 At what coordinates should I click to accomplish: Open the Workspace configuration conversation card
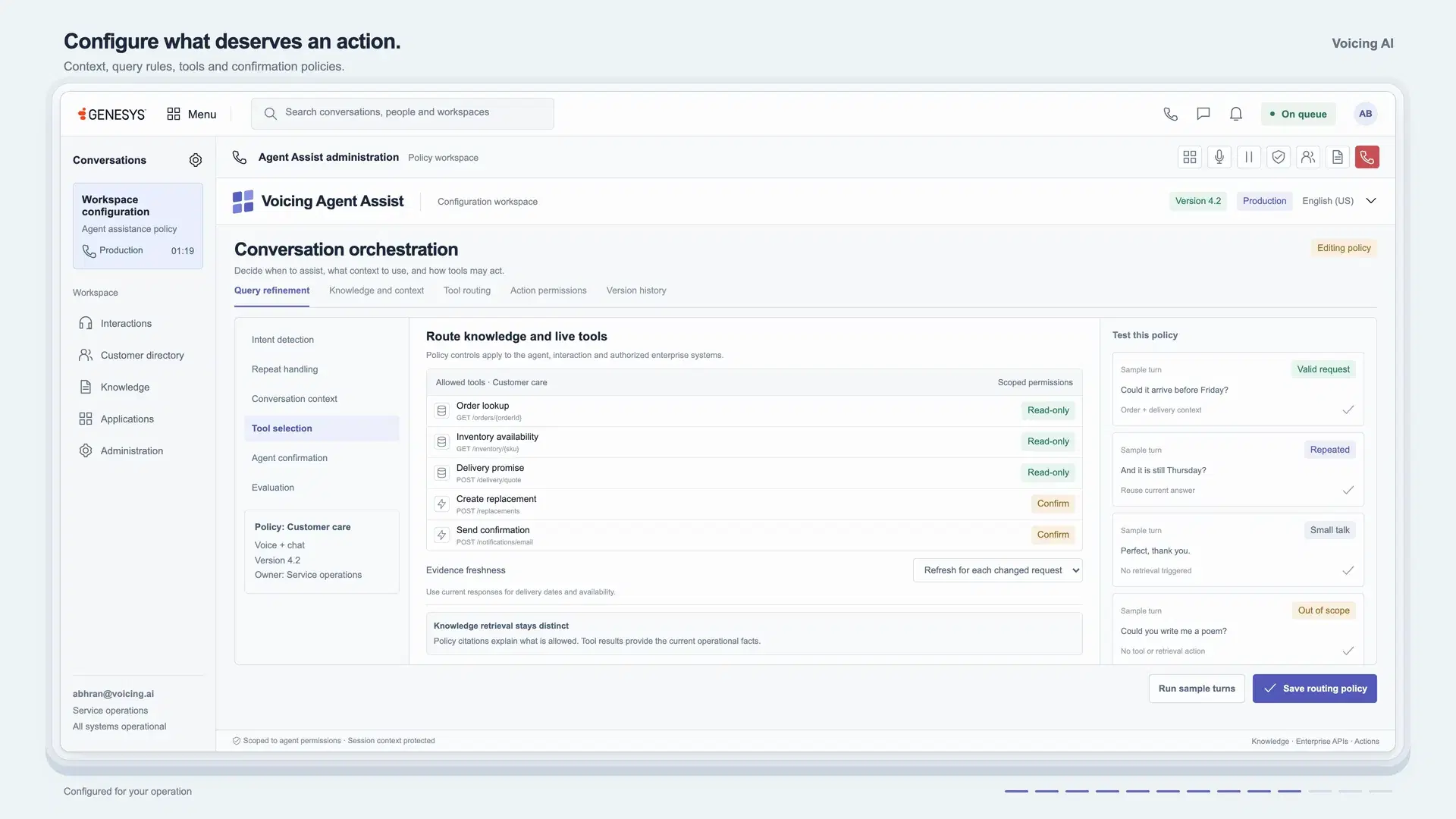(x=138, y=226)
